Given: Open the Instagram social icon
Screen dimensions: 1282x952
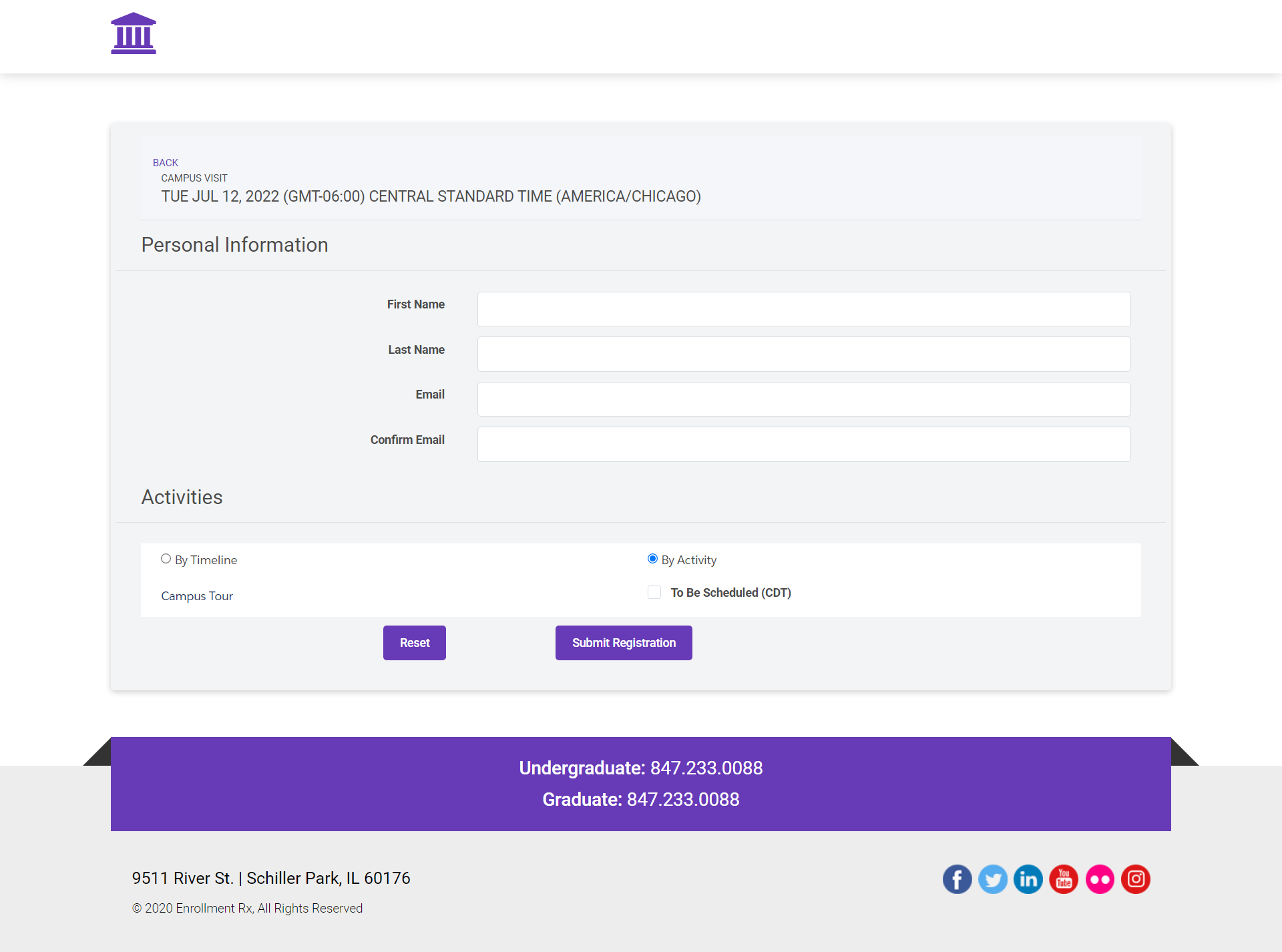Looking at the screenshot, I should pos(1135,879).
